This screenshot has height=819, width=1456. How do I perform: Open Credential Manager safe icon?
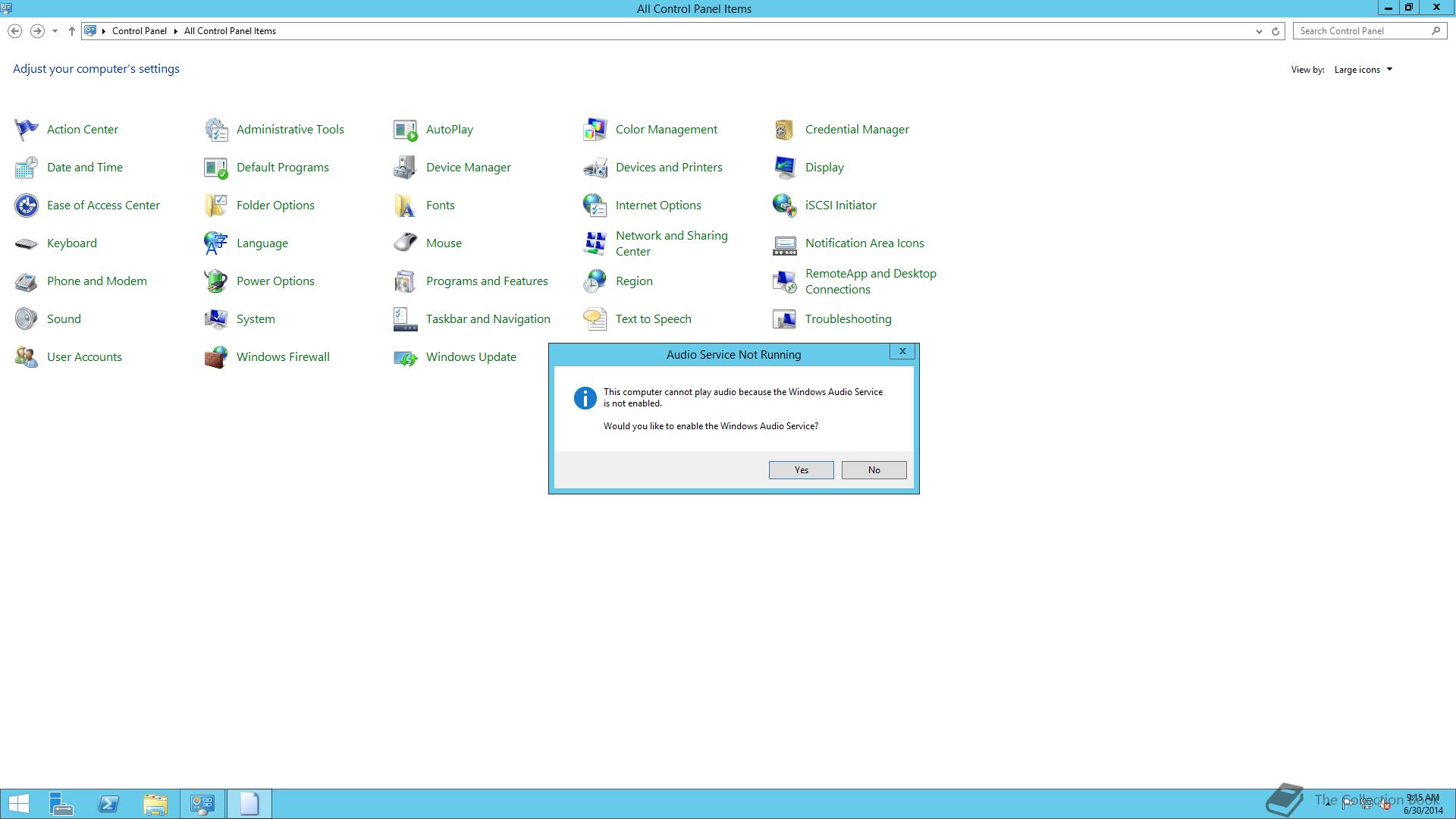coord(785,130)
